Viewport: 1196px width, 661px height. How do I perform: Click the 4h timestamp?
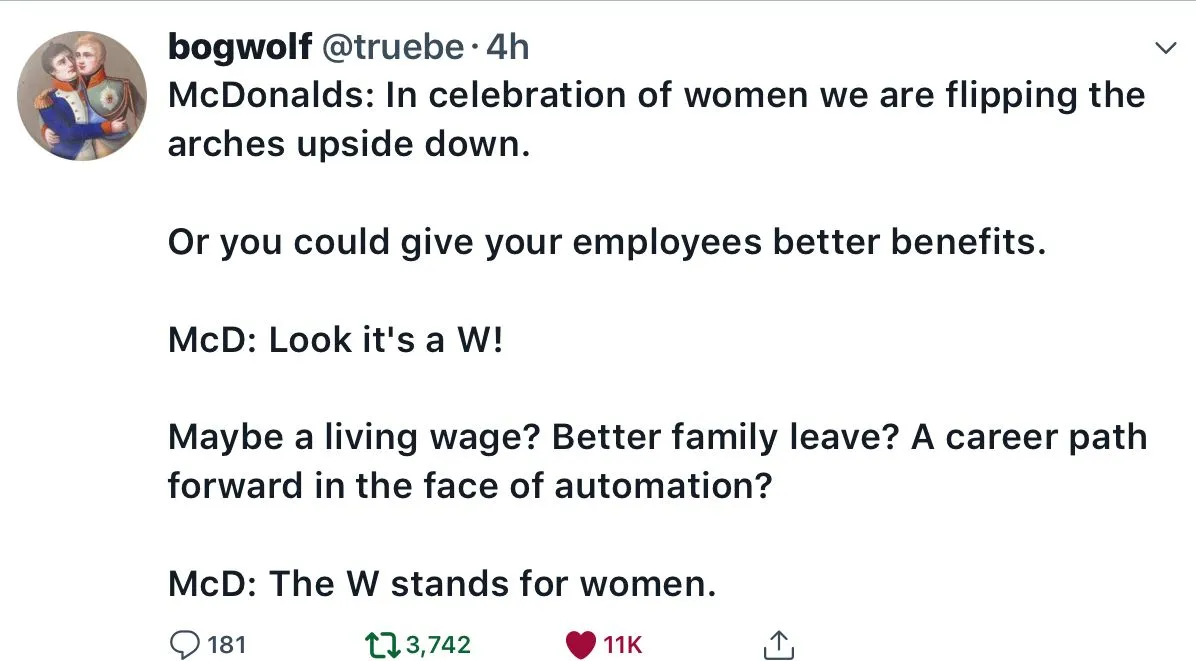507,46
